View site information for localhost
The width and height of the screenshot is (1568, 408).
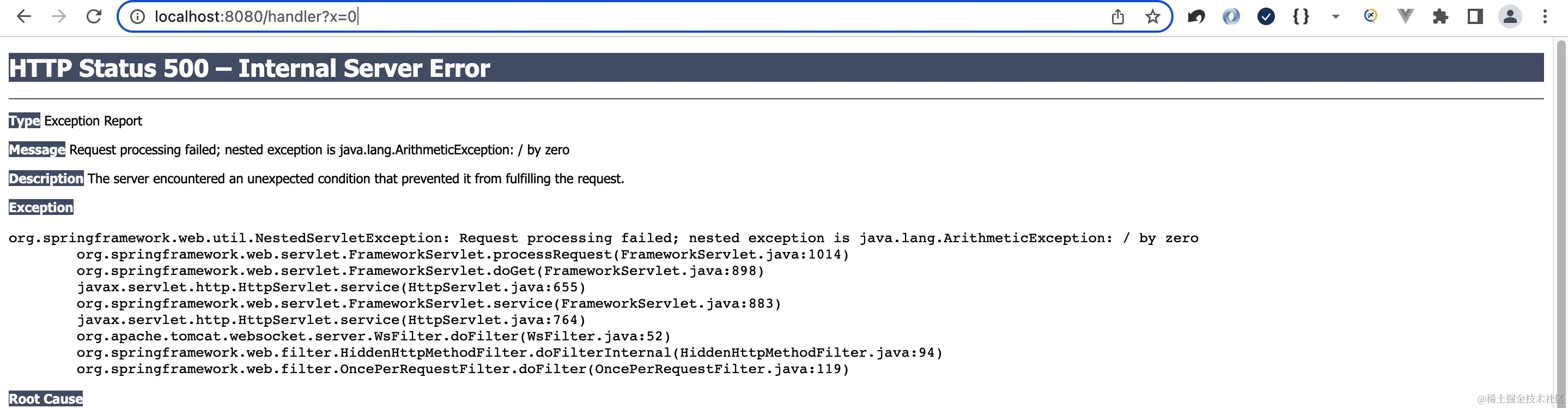coord(138,16)
